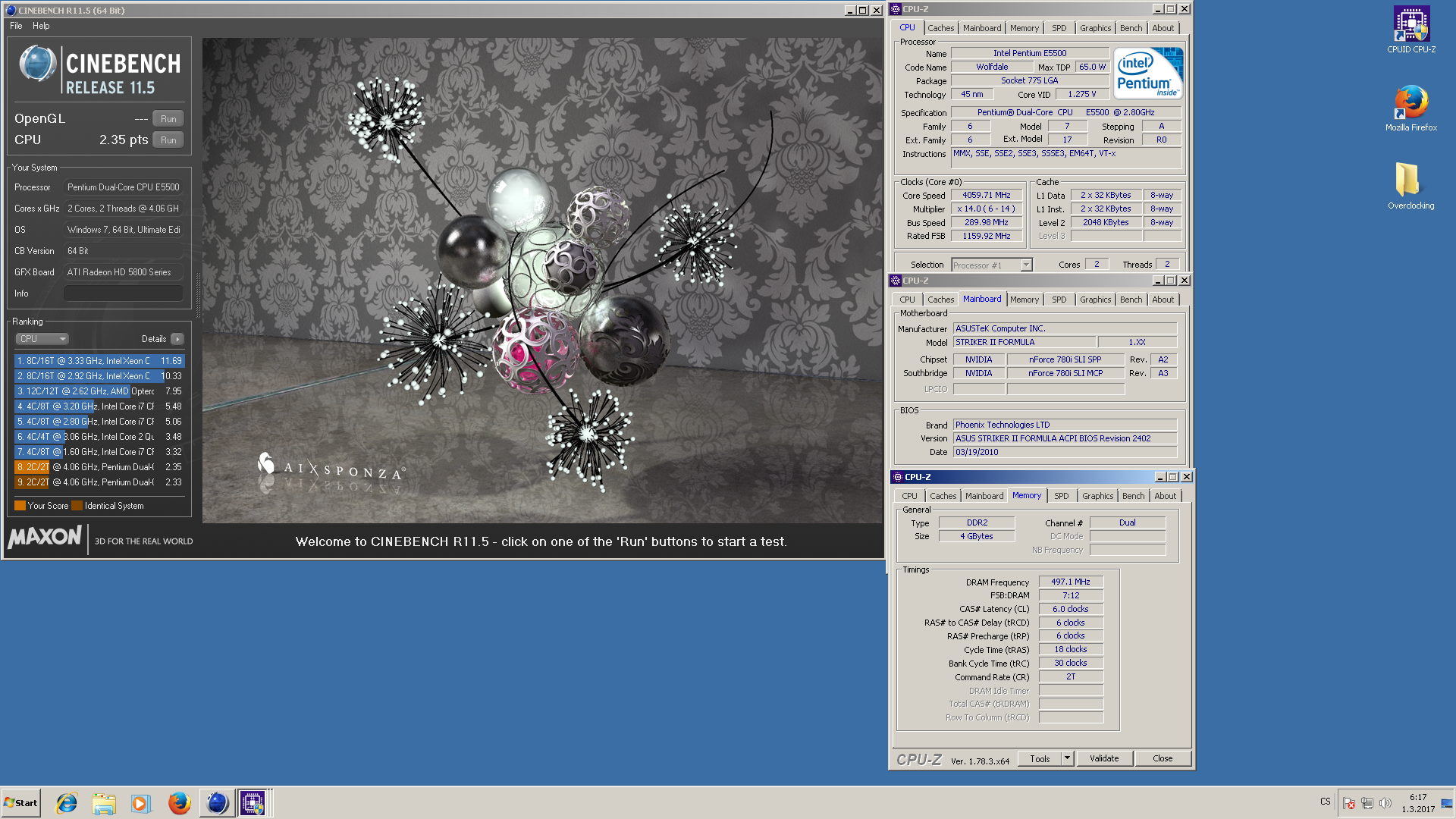This screenshot has height=819, width=1456.
Task: Select ranking row 3 AMD Opteron 7.95
Action: [x=99, y=391]
